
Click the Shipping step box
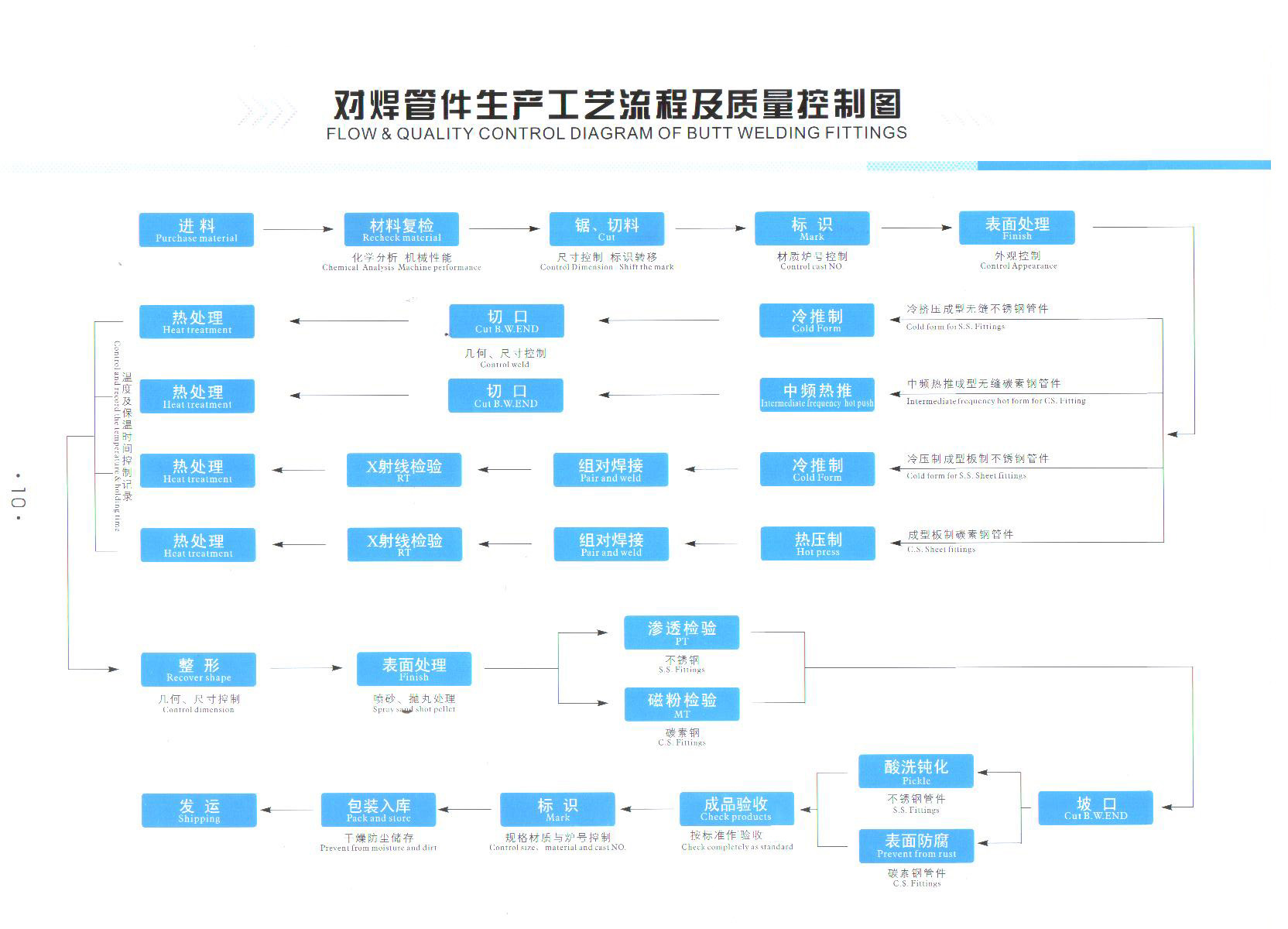point(199,811)
